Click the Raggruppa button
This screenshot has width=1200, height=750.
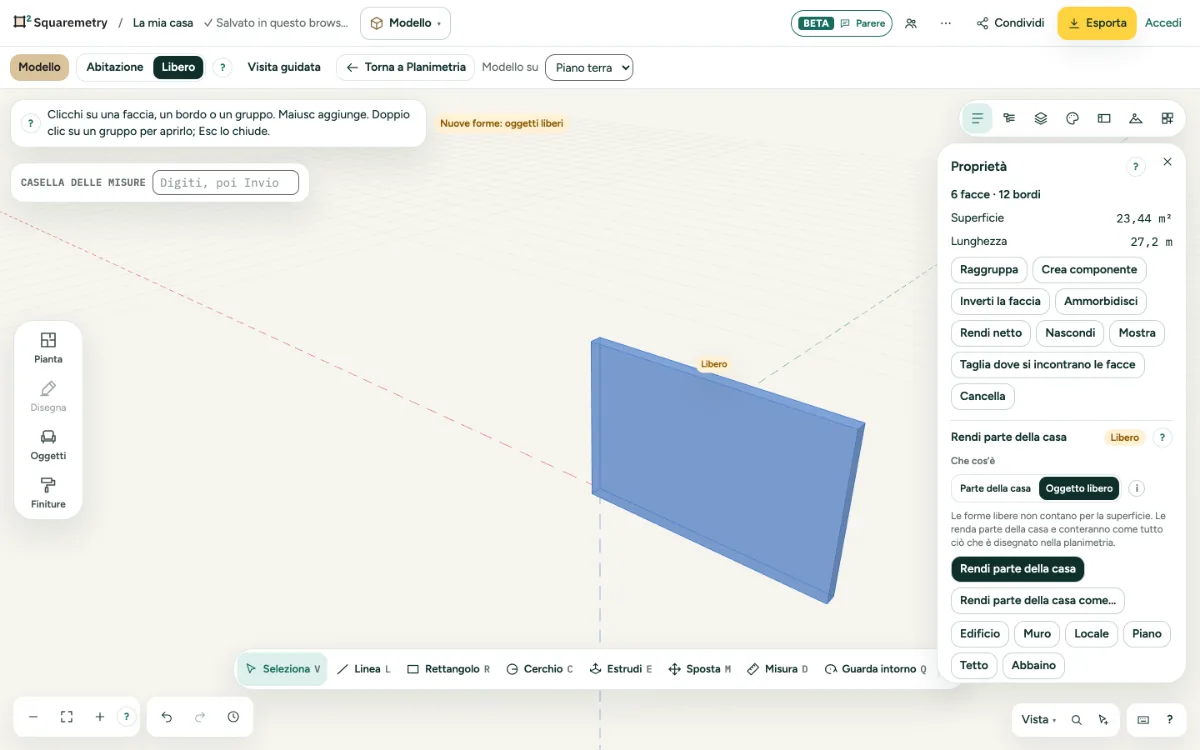point(989,269)
